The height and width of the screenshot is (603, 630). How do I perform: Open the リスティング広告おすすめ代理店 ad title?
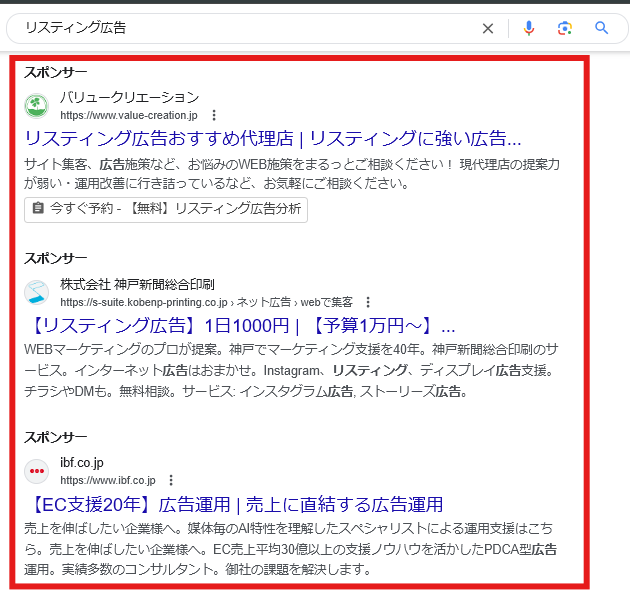click(x=273, y=139)
